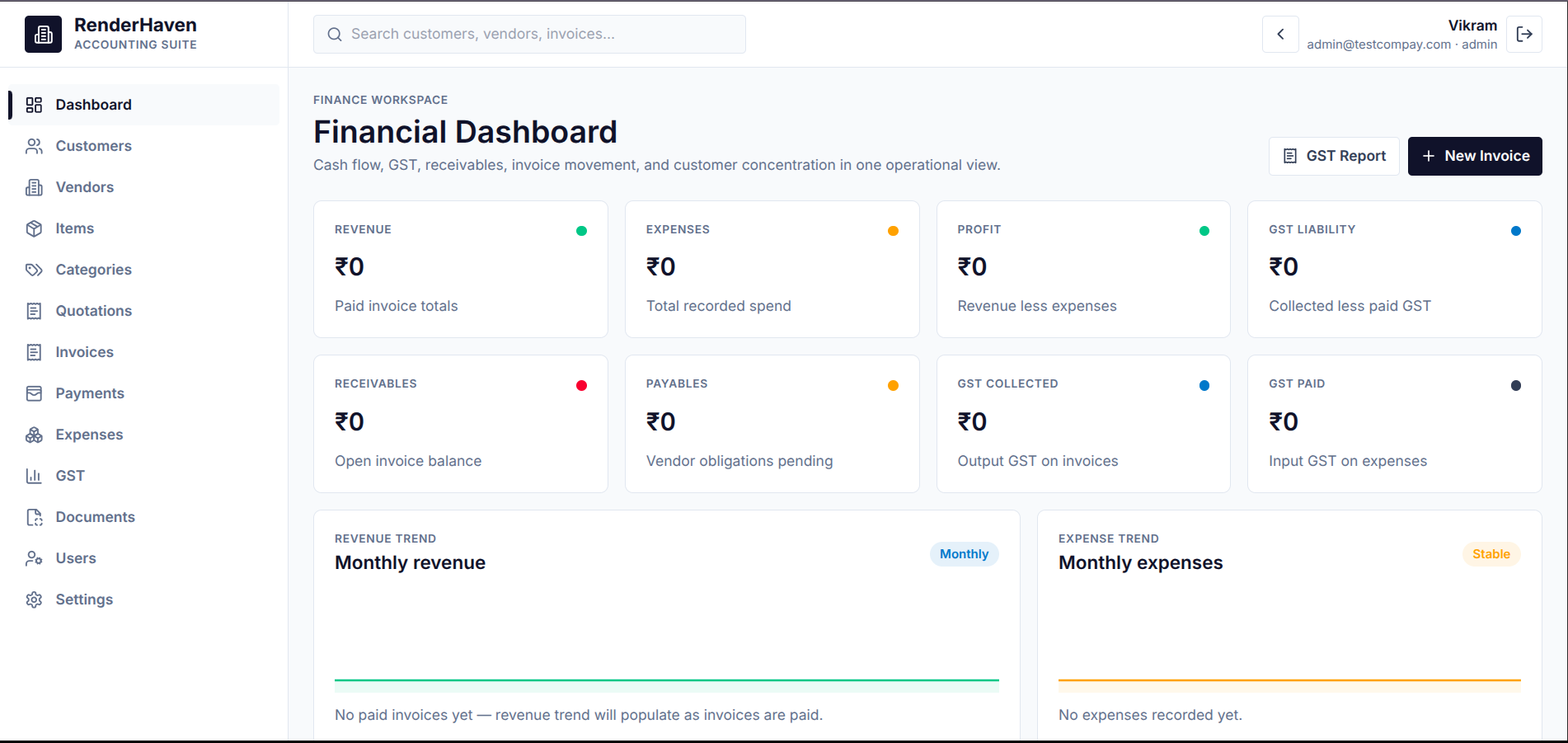Screen dimensions: 1568x743
Task: Click the blue dot on GST Liability card
Action: (x=1515, y=231)
